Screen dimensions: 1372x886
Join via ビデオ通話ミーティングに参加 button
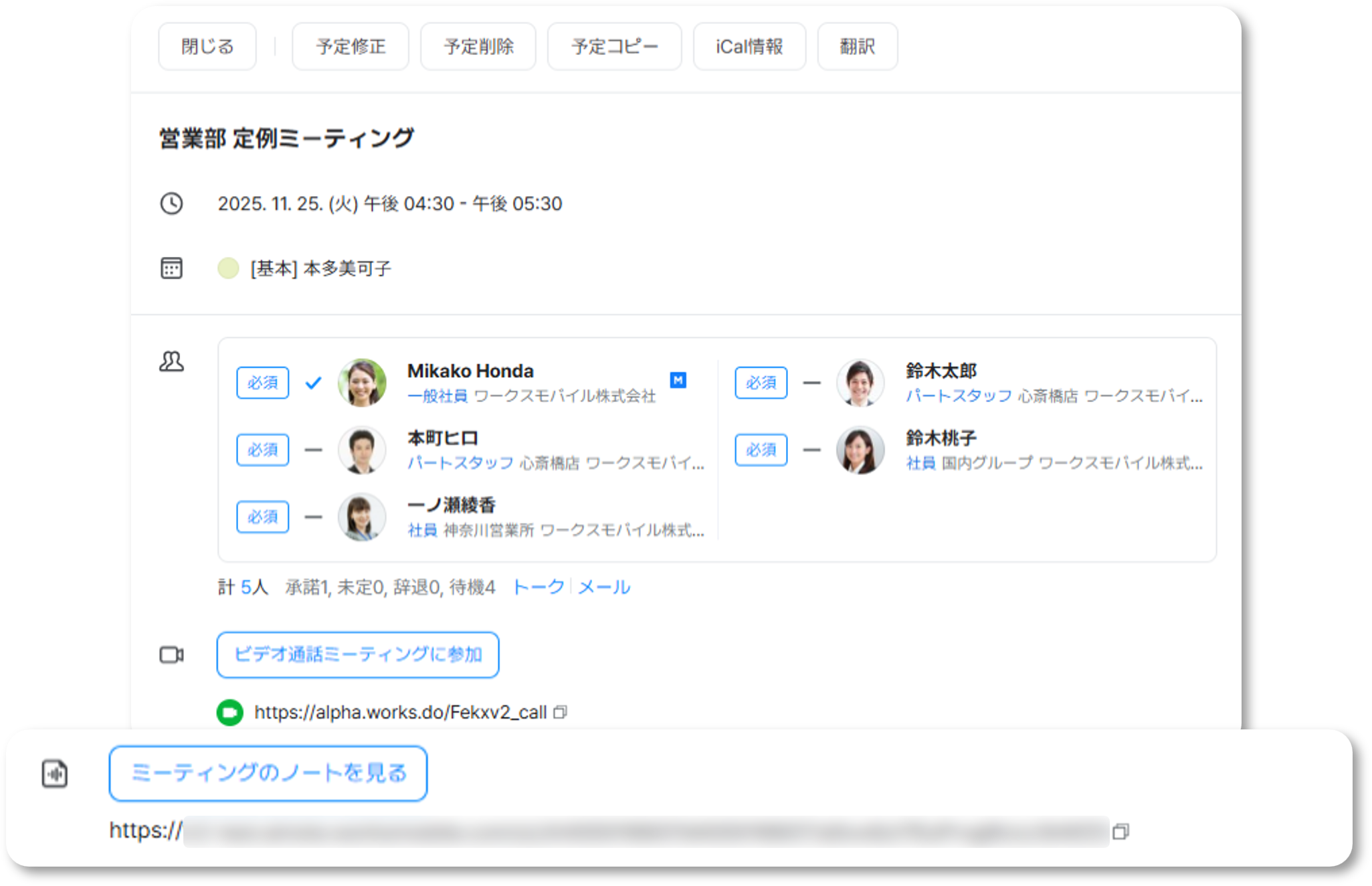pyautogui.click(x=358, y=654)
